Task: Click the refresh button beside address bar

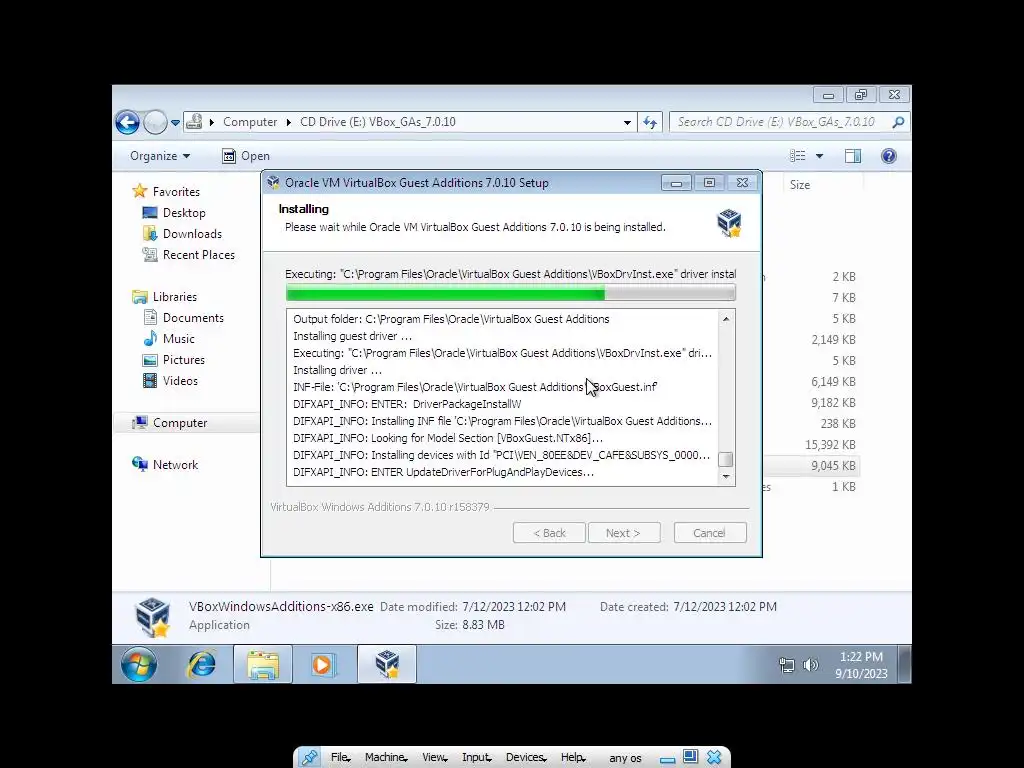Action: tap(650, 122)
